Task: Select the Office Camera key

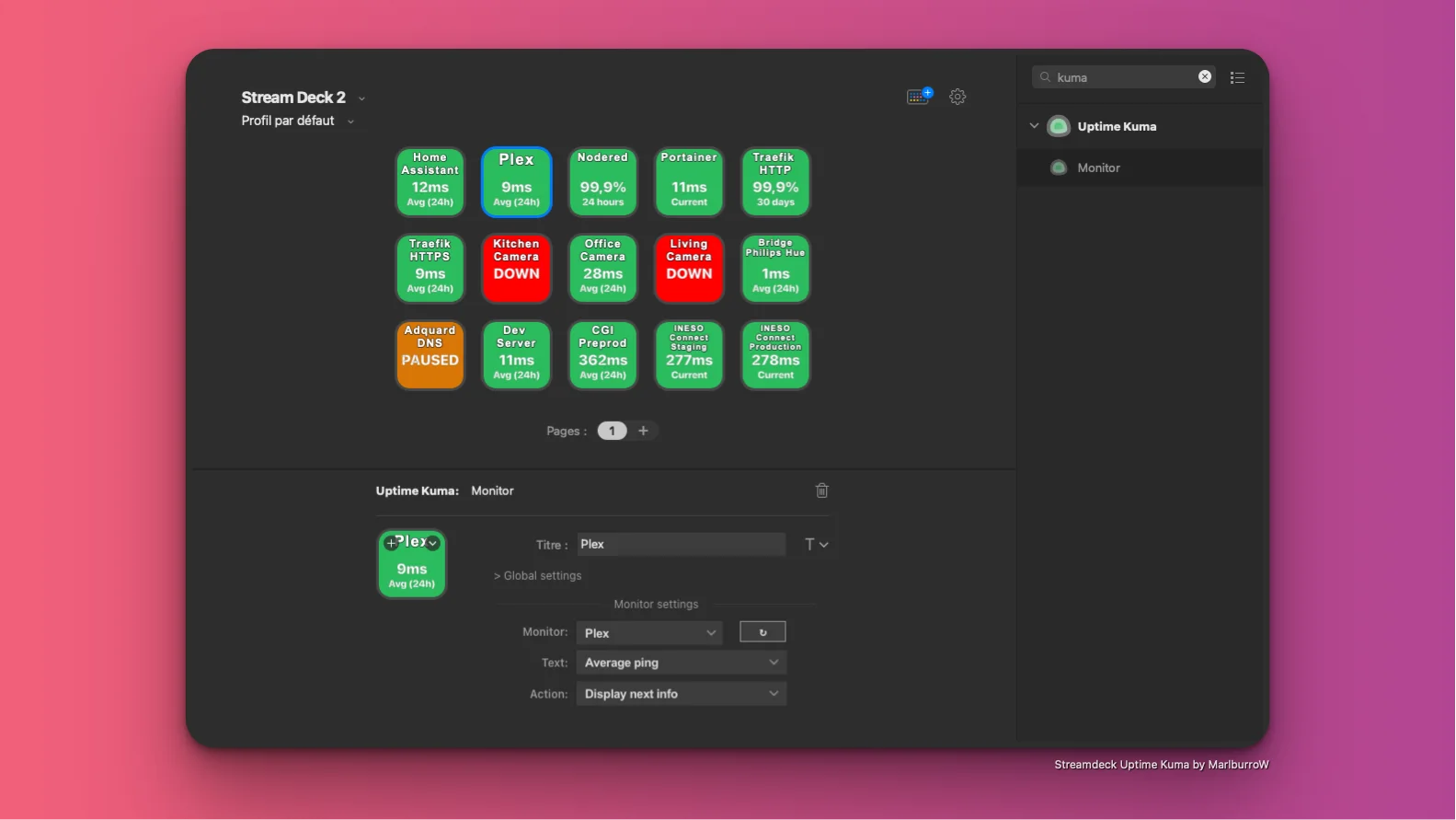Action: coord(602,268)
